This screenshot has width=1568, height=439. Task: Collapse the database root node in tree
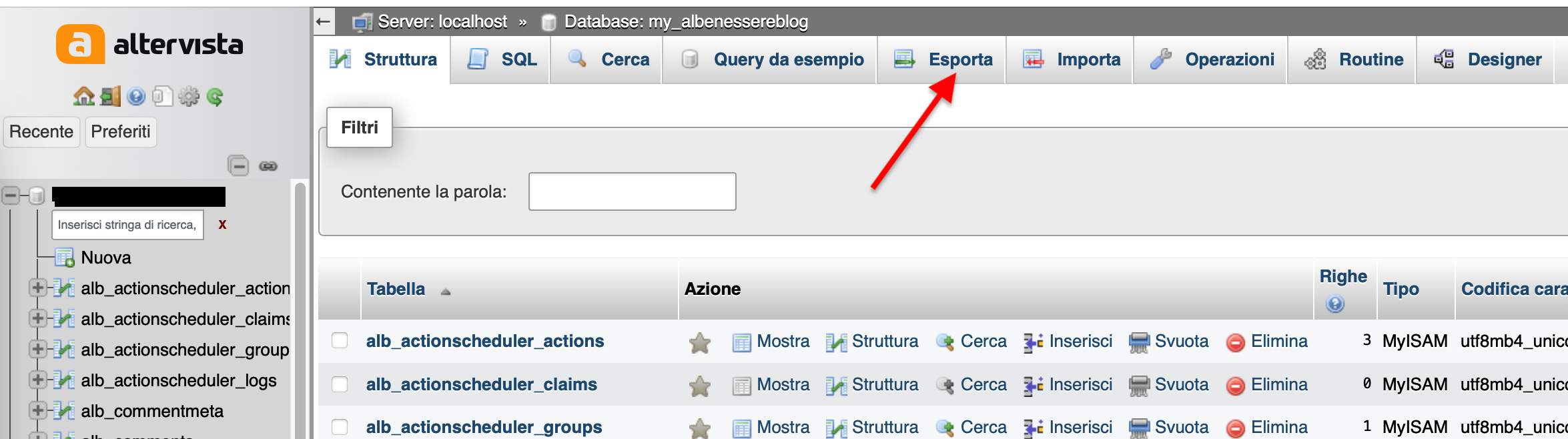tap(11, 195)
